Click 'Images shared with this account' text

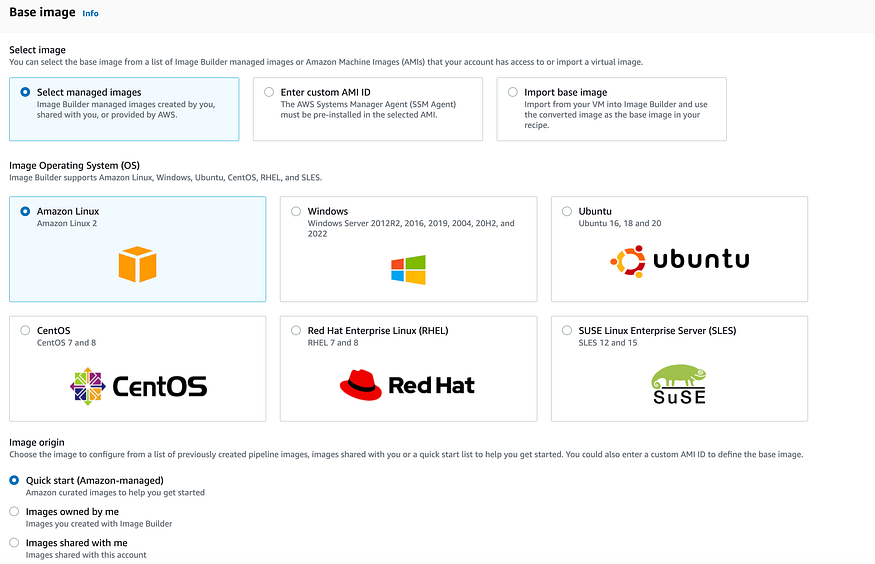click(86, 555)
